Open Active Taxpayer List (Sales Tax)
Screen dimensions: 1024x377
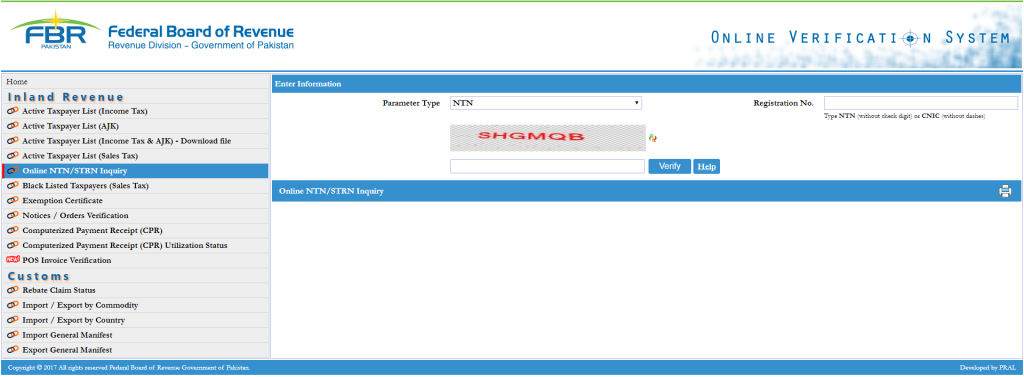click(x=80, y=156)
